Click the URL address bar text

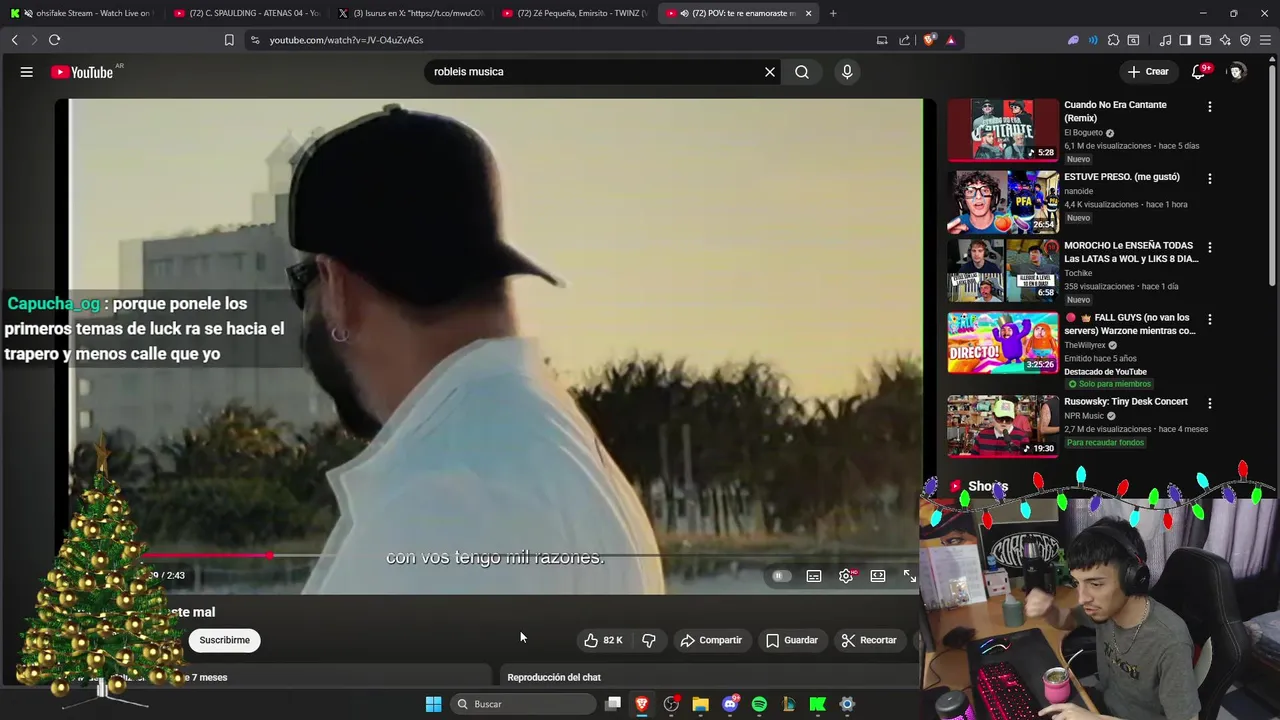[346, 40]
